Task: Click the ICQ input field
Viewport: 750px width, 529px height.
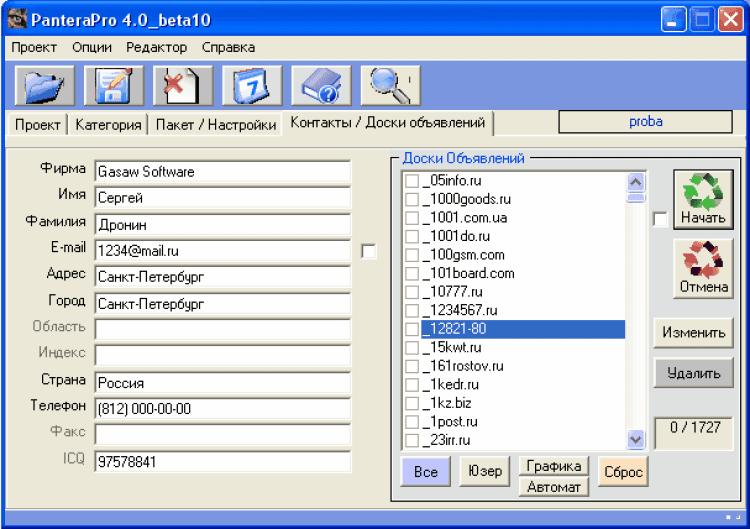Action: [223, 462]
